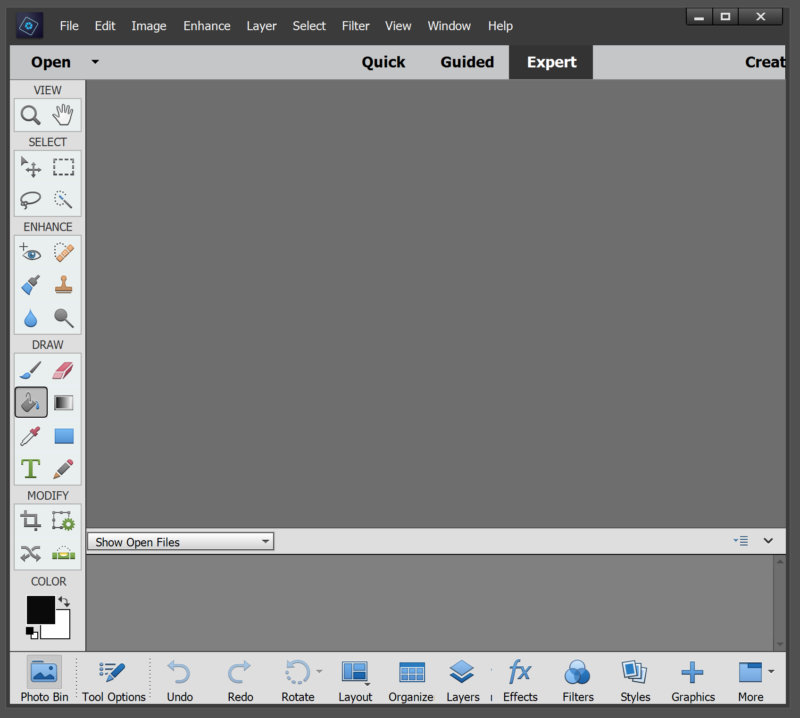Screen dimensions: 800x718
Task: Select the Lasso tool
Action: [x=31, y=200]
